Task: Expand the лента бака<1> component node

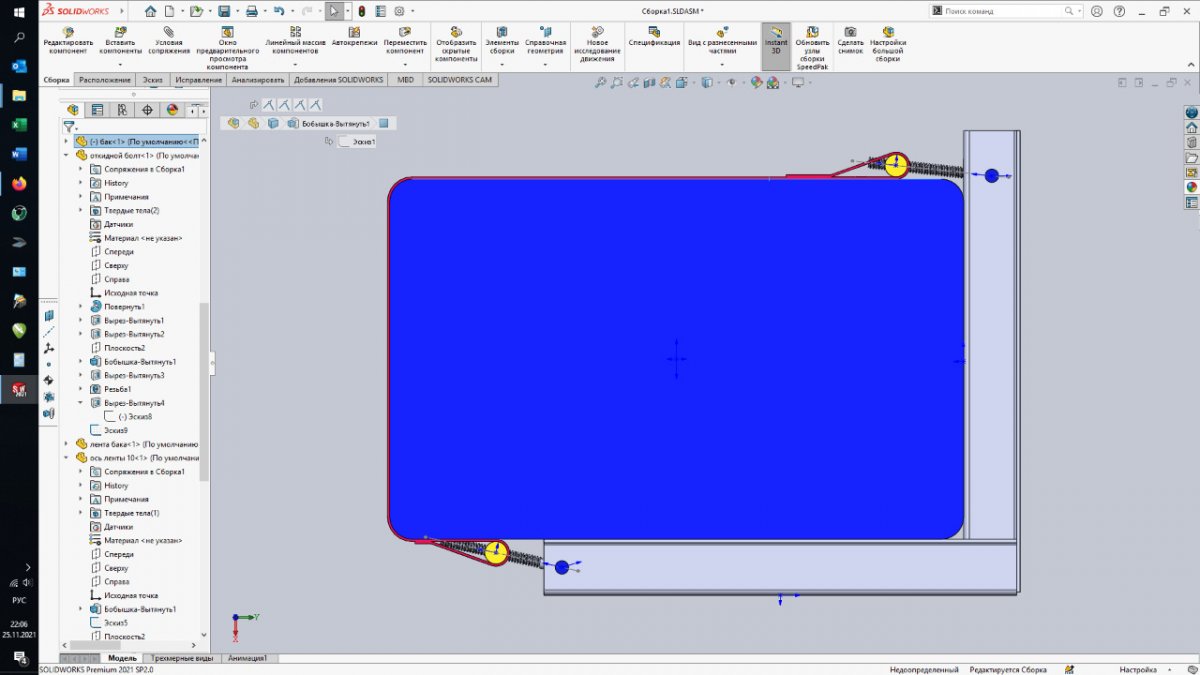Action: tap(67, 444)
